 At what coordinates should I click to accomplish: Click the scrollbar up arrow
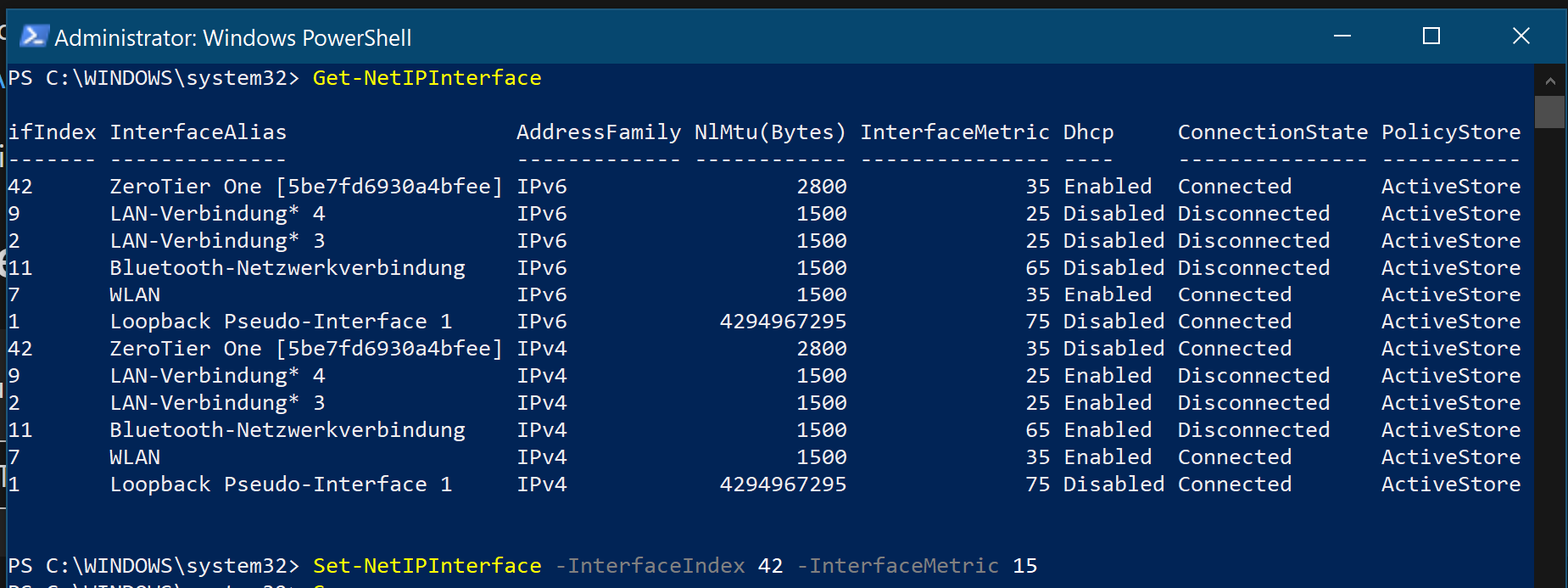click(1550, 81)
